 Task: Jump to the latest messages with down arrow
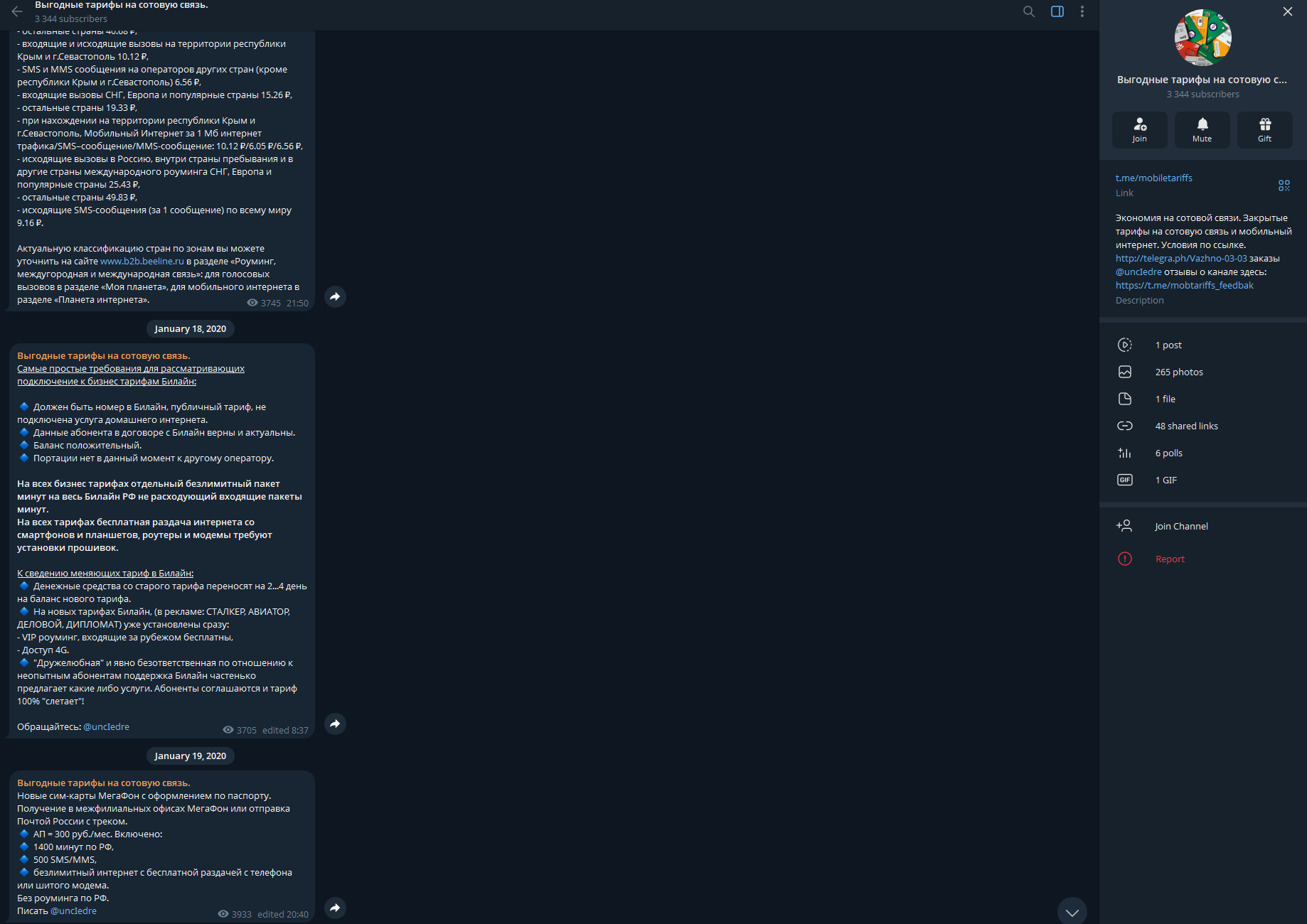(1072, 912)
